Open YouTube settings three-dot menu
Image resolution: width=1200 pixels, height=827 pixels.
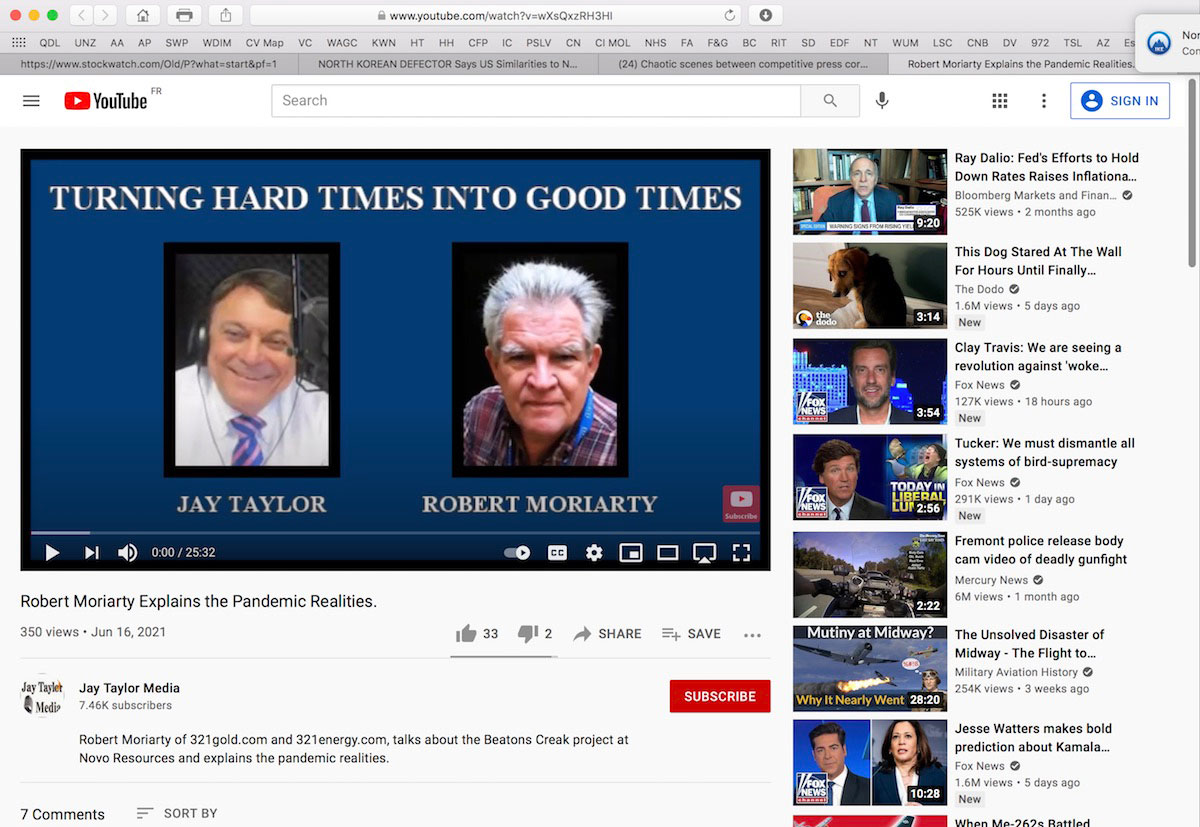coord(1044,101)
